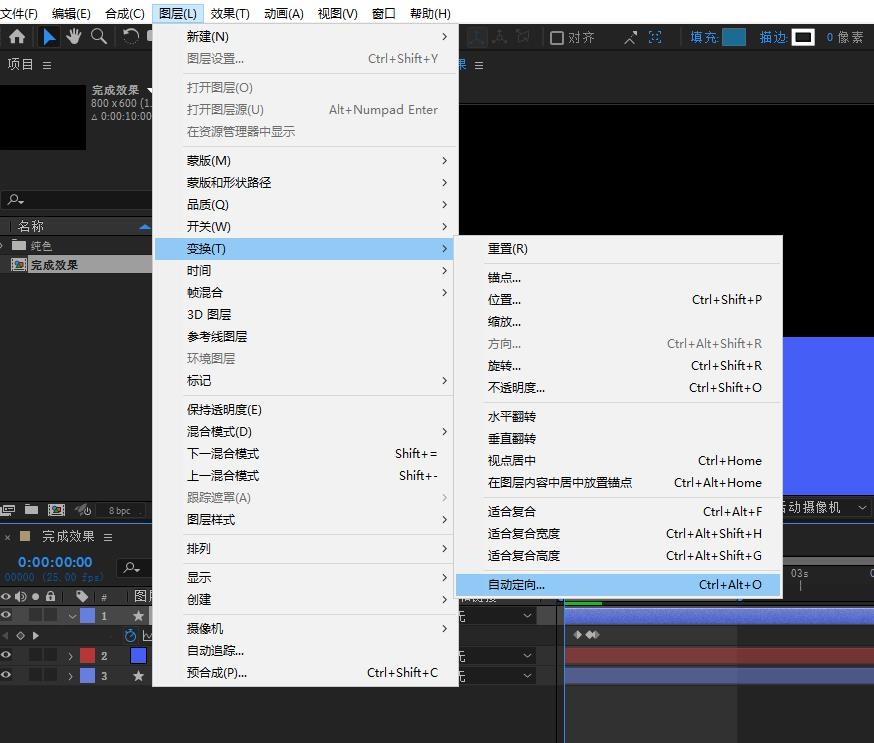Screen dimensions: 874x743
Task: Expand layer 3 properties twirl arrow
Action: (x=71, y=677)
